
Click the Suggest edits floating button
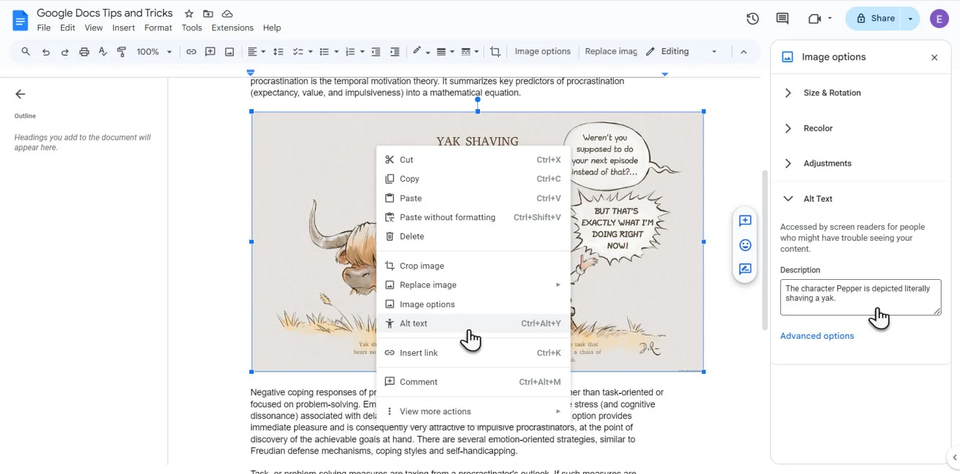[x=745, y=269]
